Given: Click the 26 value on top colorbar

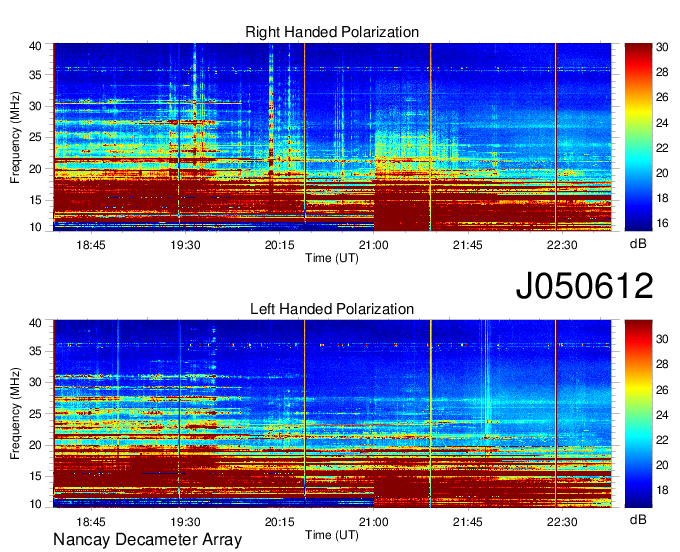Looking at the screenshot, I should pos(662,97).
